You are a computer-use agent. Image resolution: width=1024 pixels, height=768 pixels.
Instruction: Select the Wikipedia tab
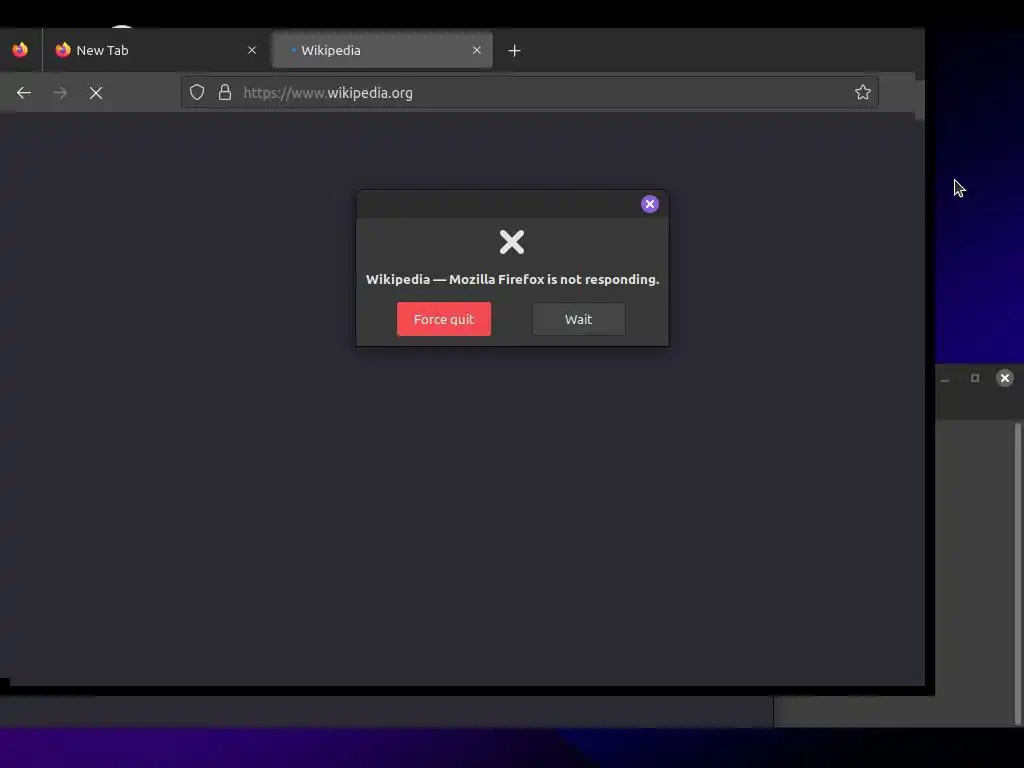point(382,50)
